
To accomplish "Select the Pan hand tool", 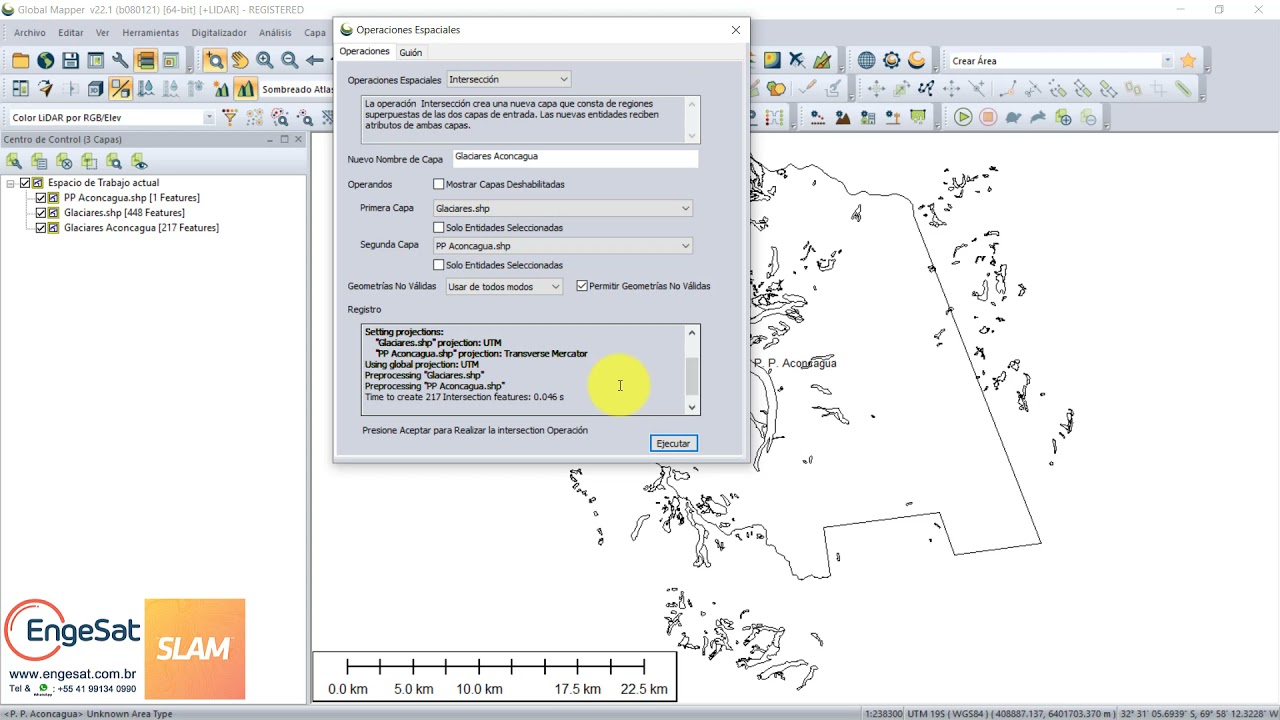I will [x=240, y=61].
